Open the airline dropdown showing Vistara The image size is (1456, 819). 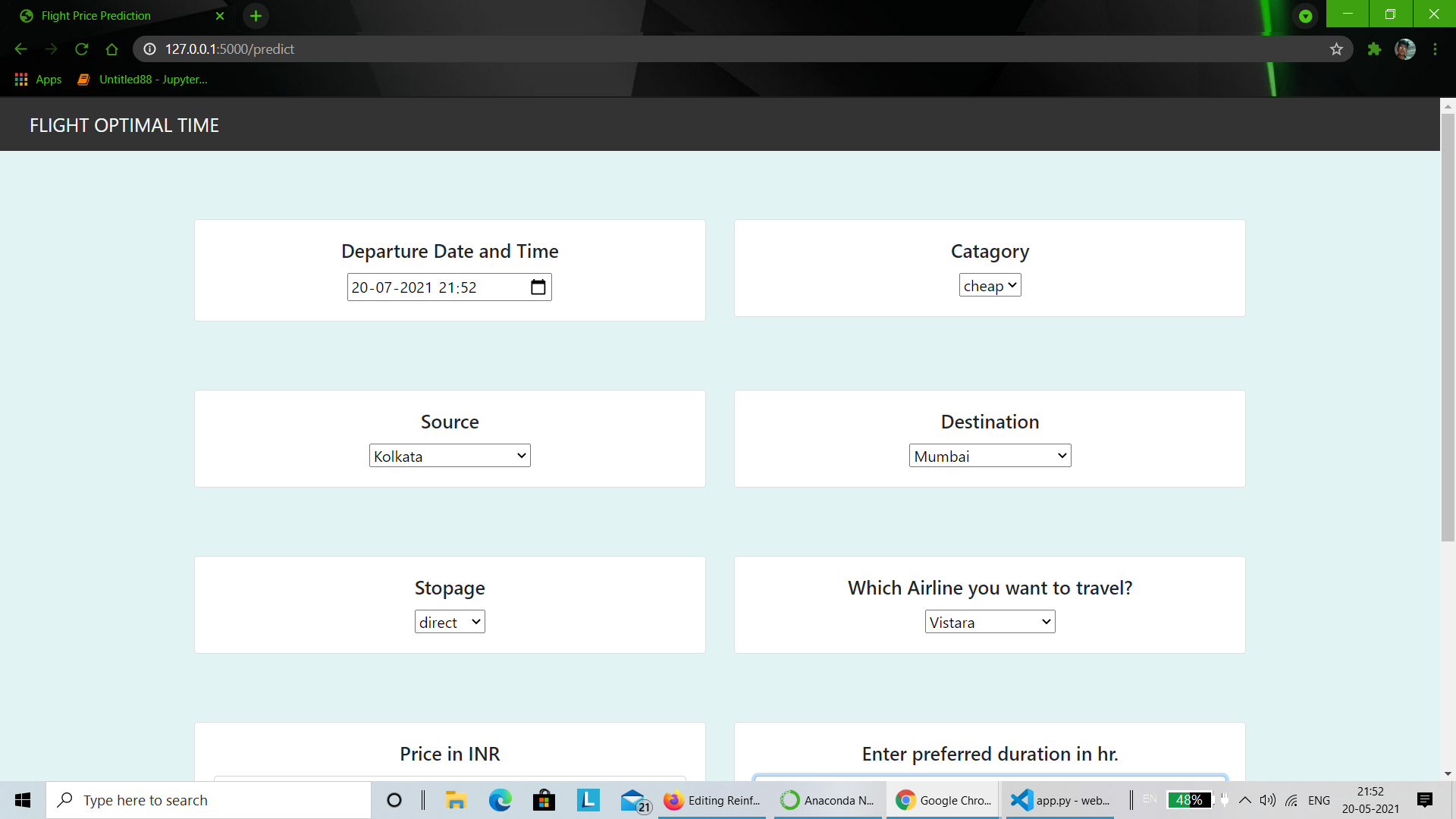click(x=990, y=621)
